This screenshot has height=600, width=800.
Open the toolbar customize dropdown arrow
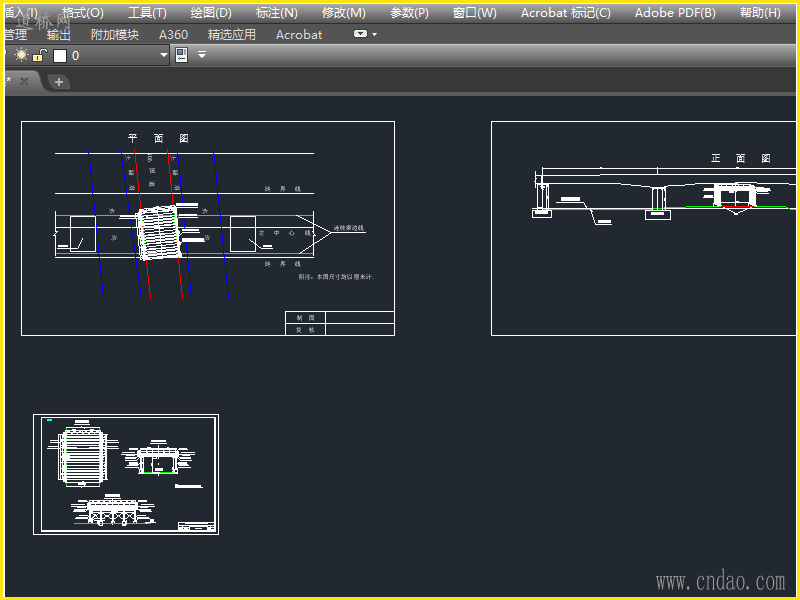tap(202, 55)
